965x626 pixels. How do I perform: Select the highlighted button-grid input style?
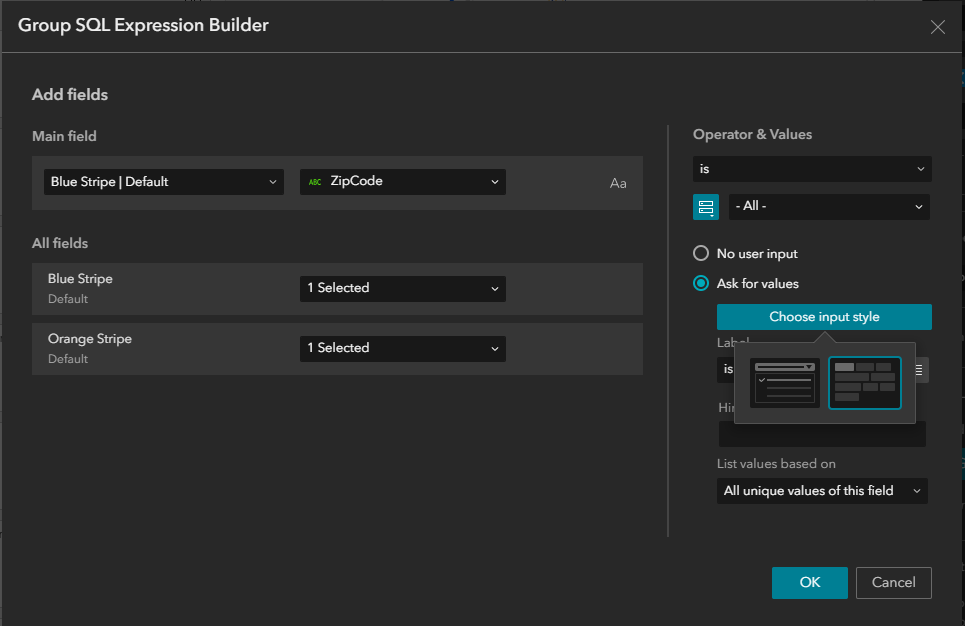(x=864, y=382)
